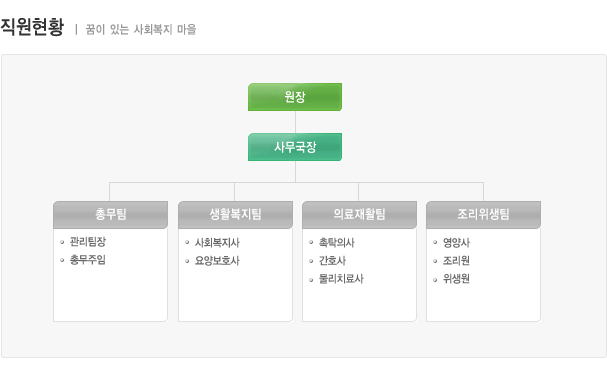Select the 사무국장 box
This screenshot has width=607, height=369.
tap(295, 147)
